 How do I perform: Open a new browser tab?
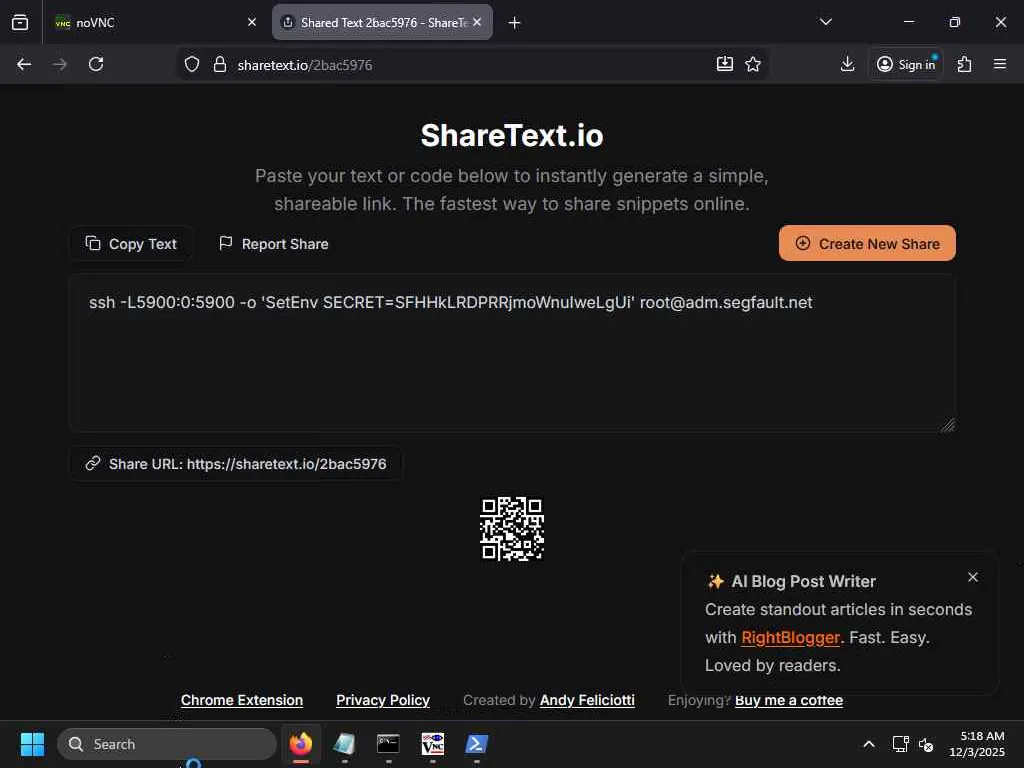[515, 23]
